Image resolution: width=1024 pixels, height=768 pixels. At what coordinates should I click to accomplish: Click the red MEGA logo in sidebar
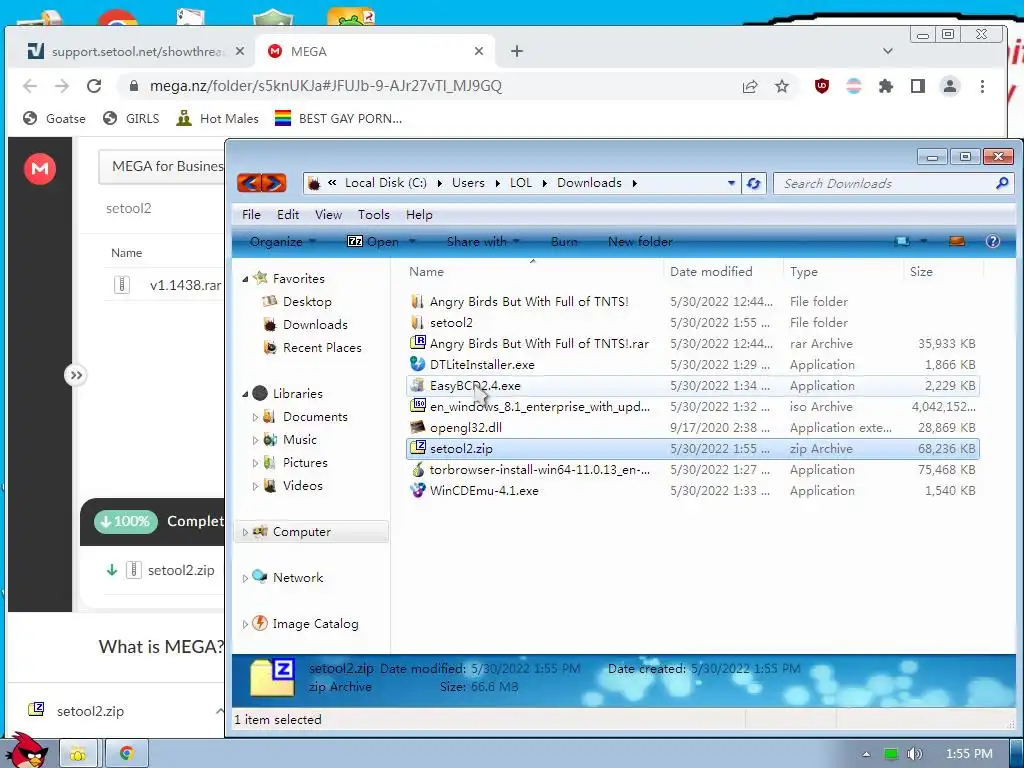40,168
